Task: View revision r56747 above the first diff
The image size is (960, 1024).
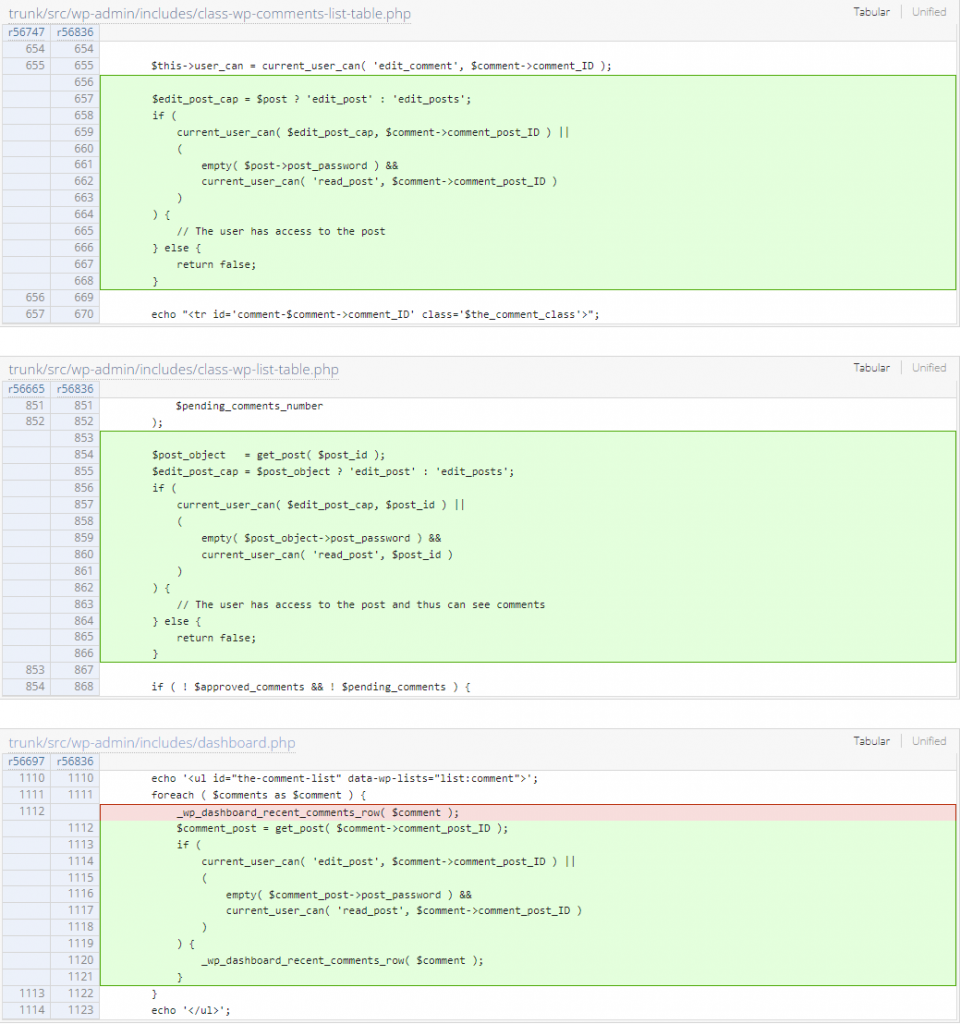Action: (x=25, y=32)
